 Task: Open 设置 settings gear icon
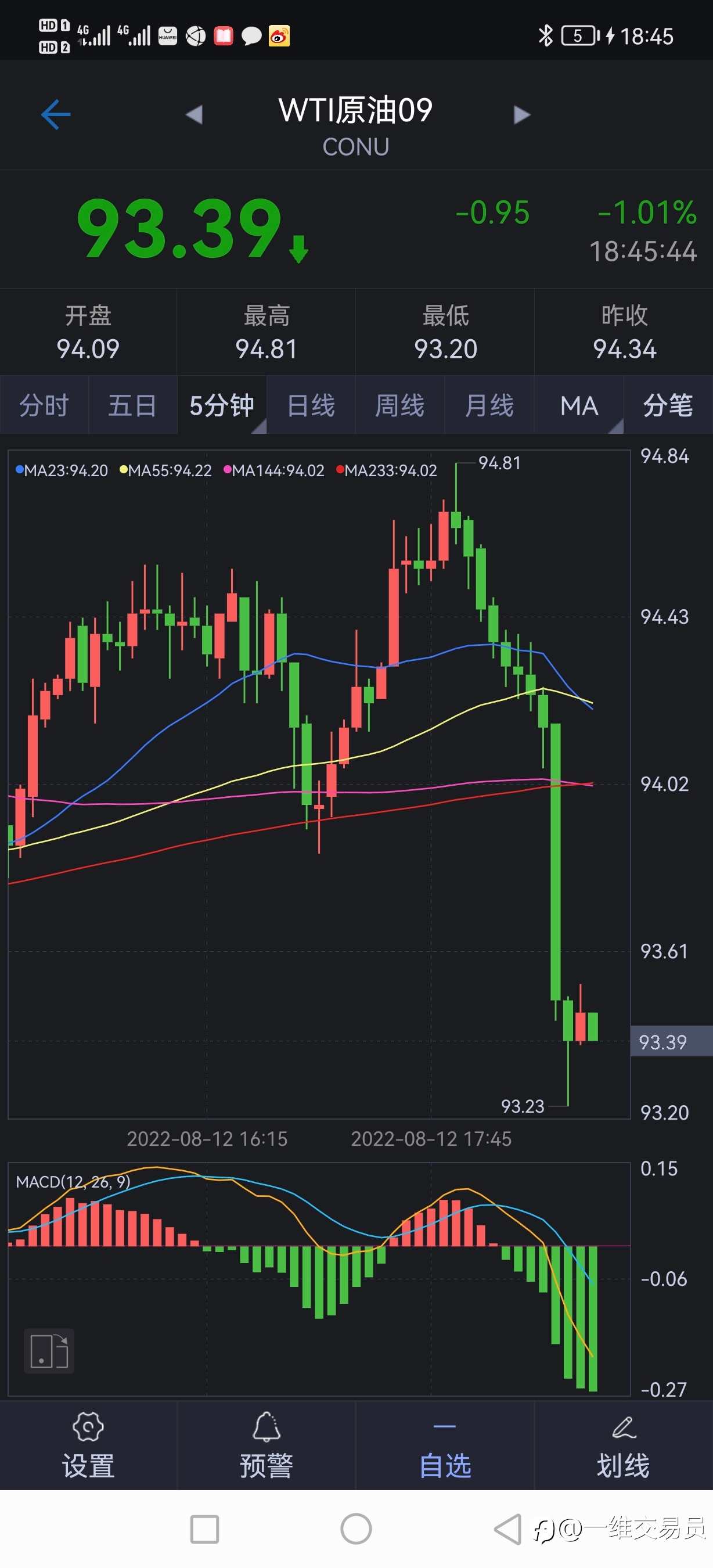click(88, 1445)
